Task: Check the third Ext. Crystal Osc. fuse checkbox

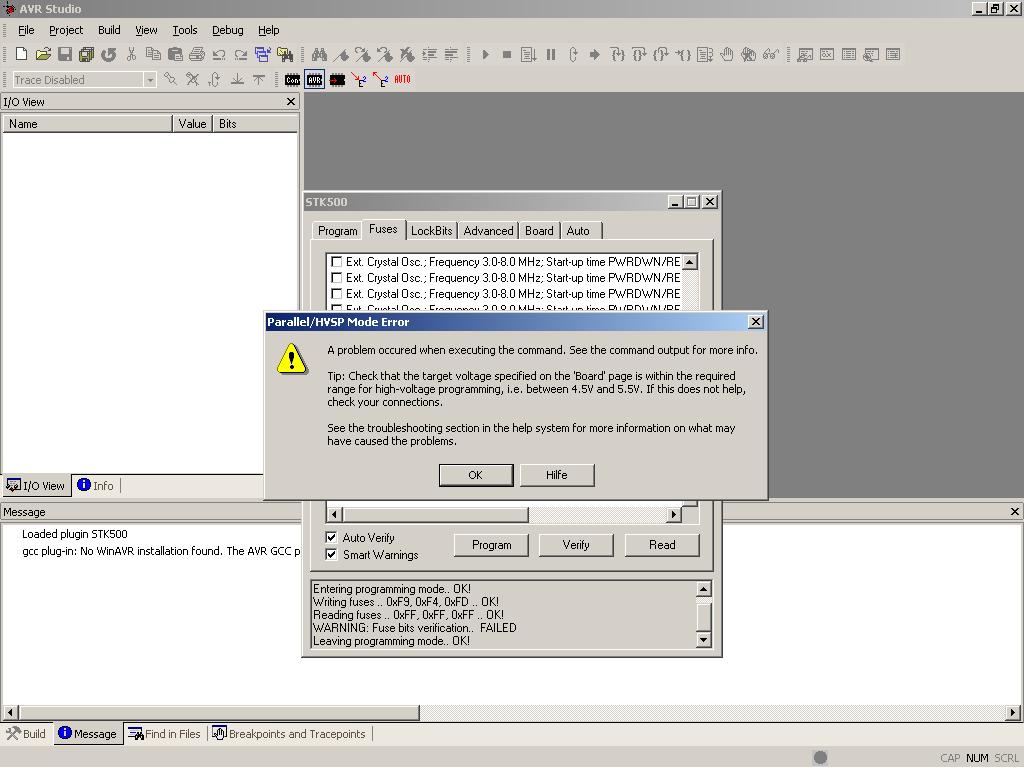Action: pyautogui.click(x=336, y=294)
